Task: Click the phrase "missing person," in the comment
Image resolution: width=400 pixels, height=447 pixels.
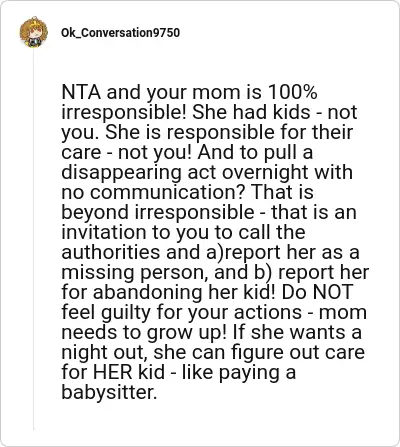Action: point(135,273)
